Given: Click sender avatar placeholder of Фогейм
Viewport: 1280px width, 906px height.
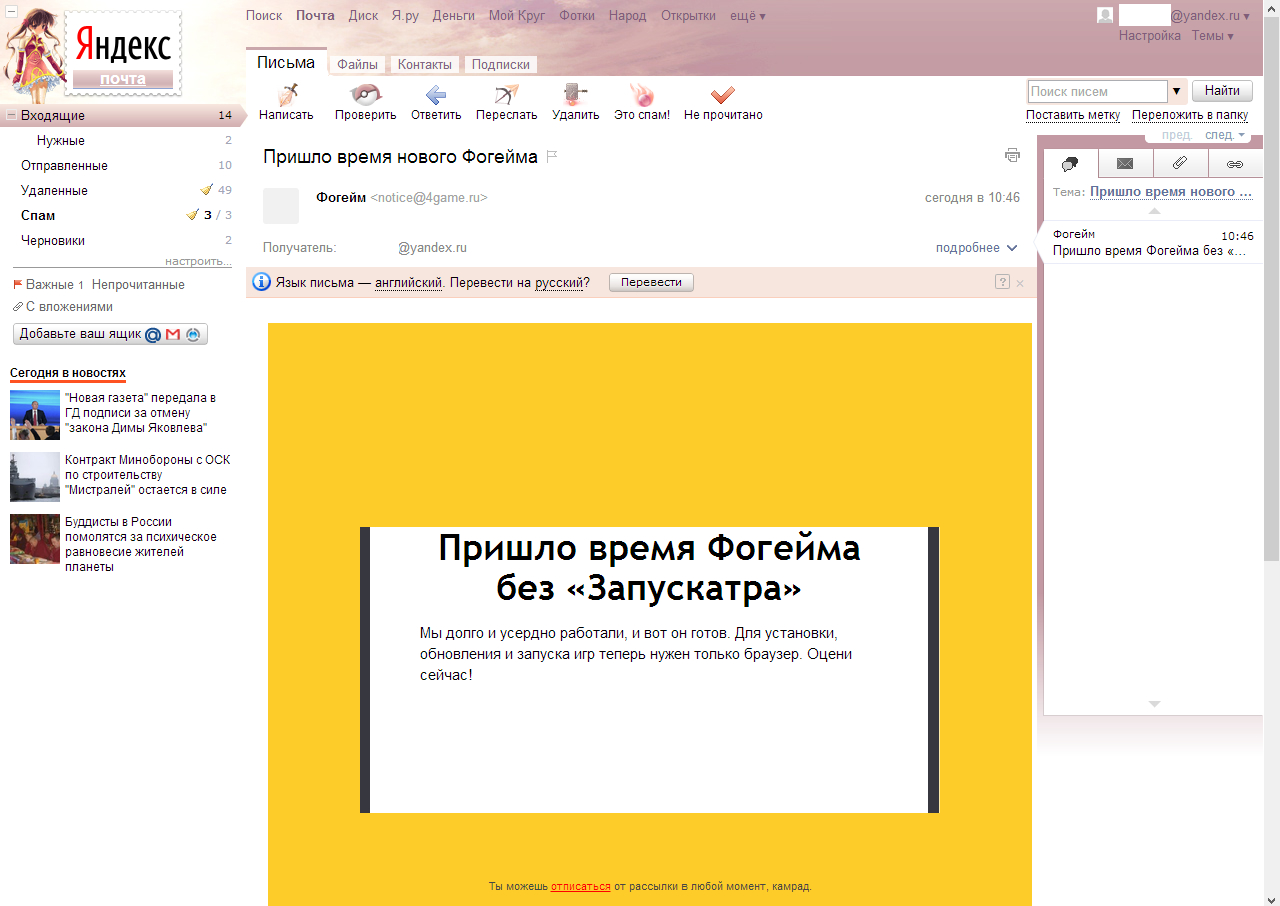Looking at the screenshot, I should pyautogui.click(x=281, y=205).
